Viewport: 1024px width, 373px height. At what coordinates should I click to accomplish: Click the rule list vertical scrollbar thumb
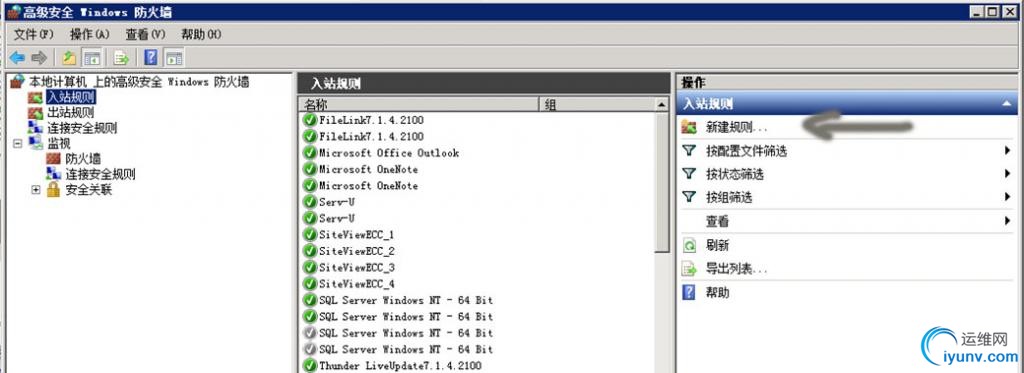(662, 182)
